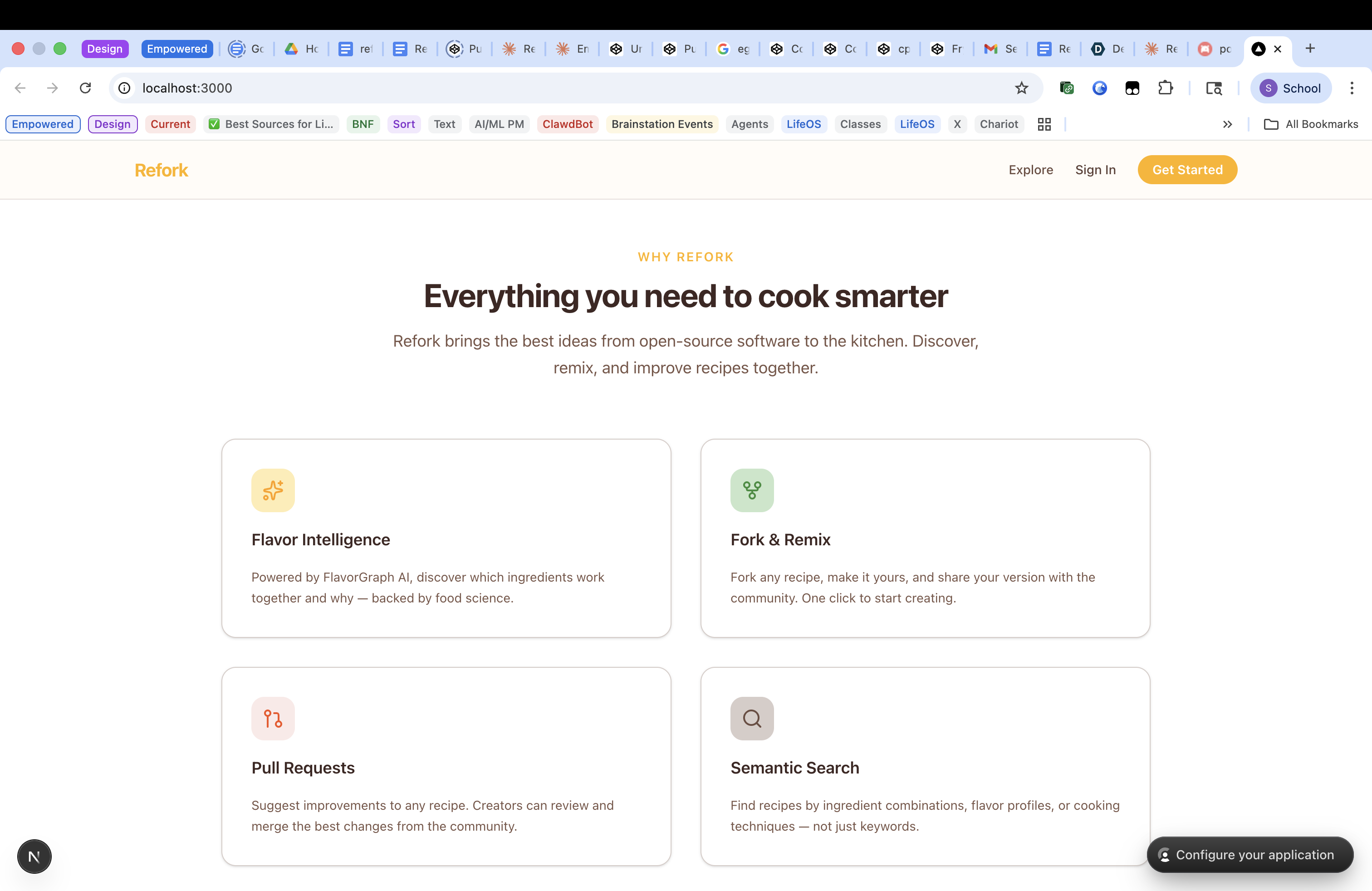The height and width of the screenshot is (891, 1372).
Task: Click the Flavor Intelligence sparkle icon
Action: coord(273,490)
